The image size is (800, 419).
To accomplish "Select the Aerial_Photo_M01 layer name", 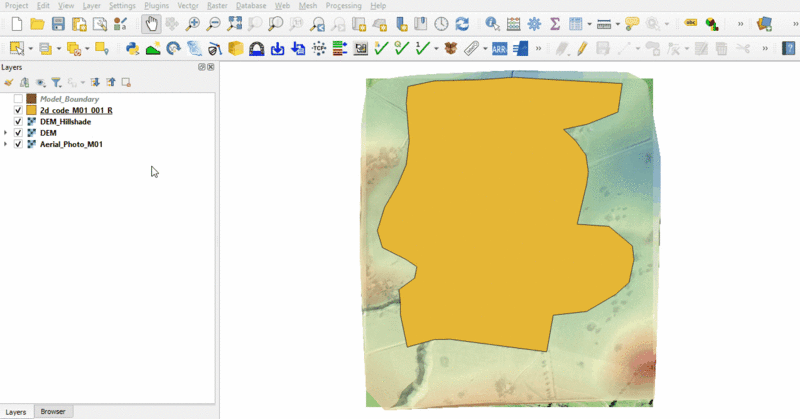I will tap(71, 145).
